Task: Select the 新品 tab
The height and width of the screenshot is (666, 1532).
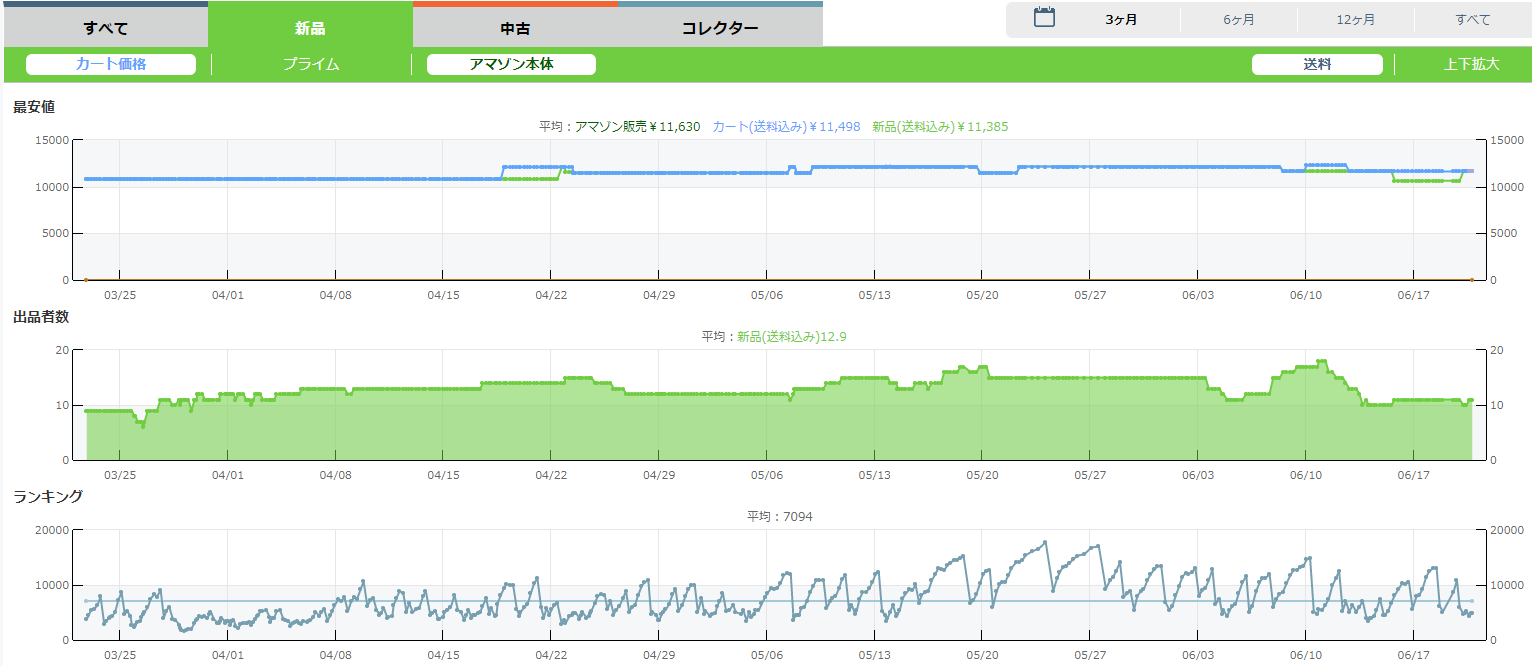Action: tap(310, 28)
